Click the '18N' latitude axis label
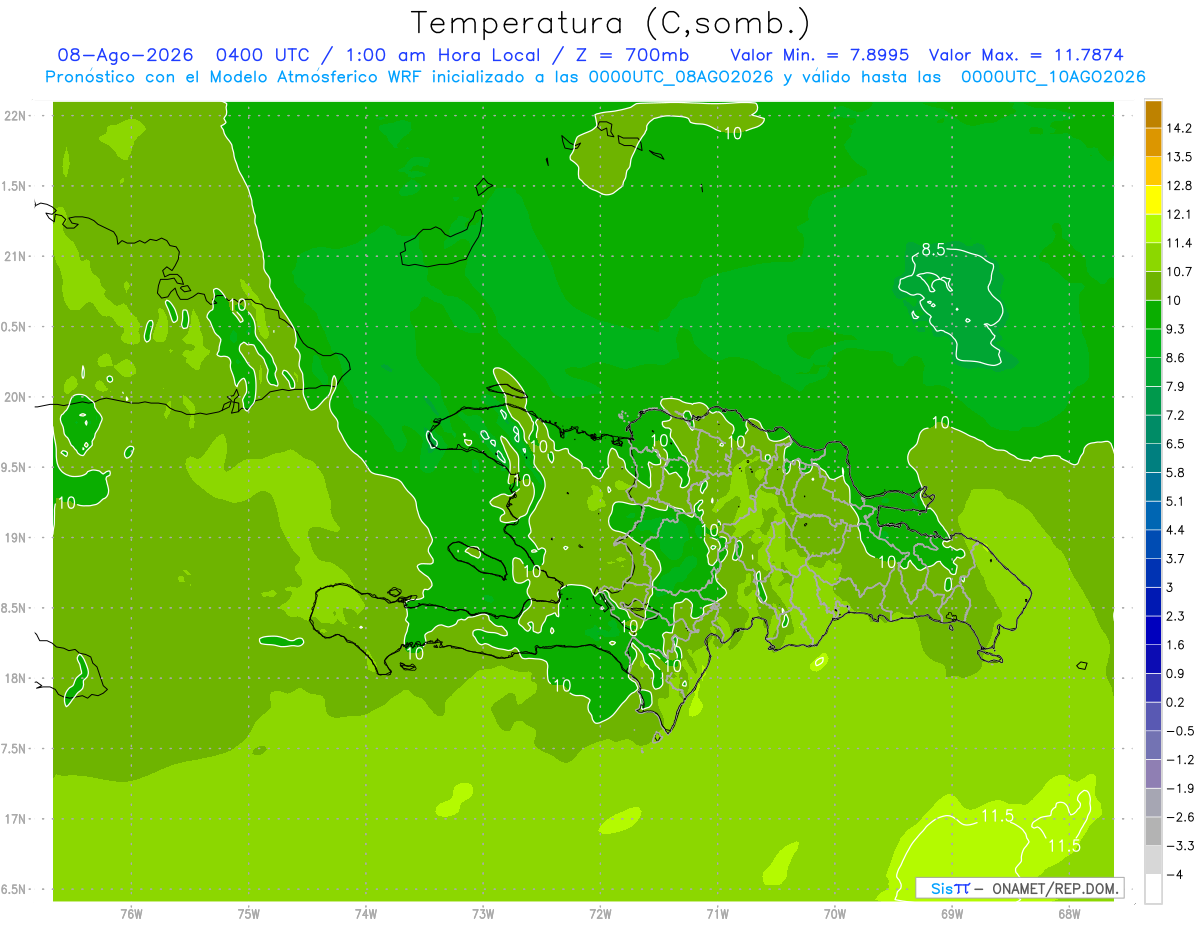The height and width of the screenshot is (927, 1200). (15, 678)
